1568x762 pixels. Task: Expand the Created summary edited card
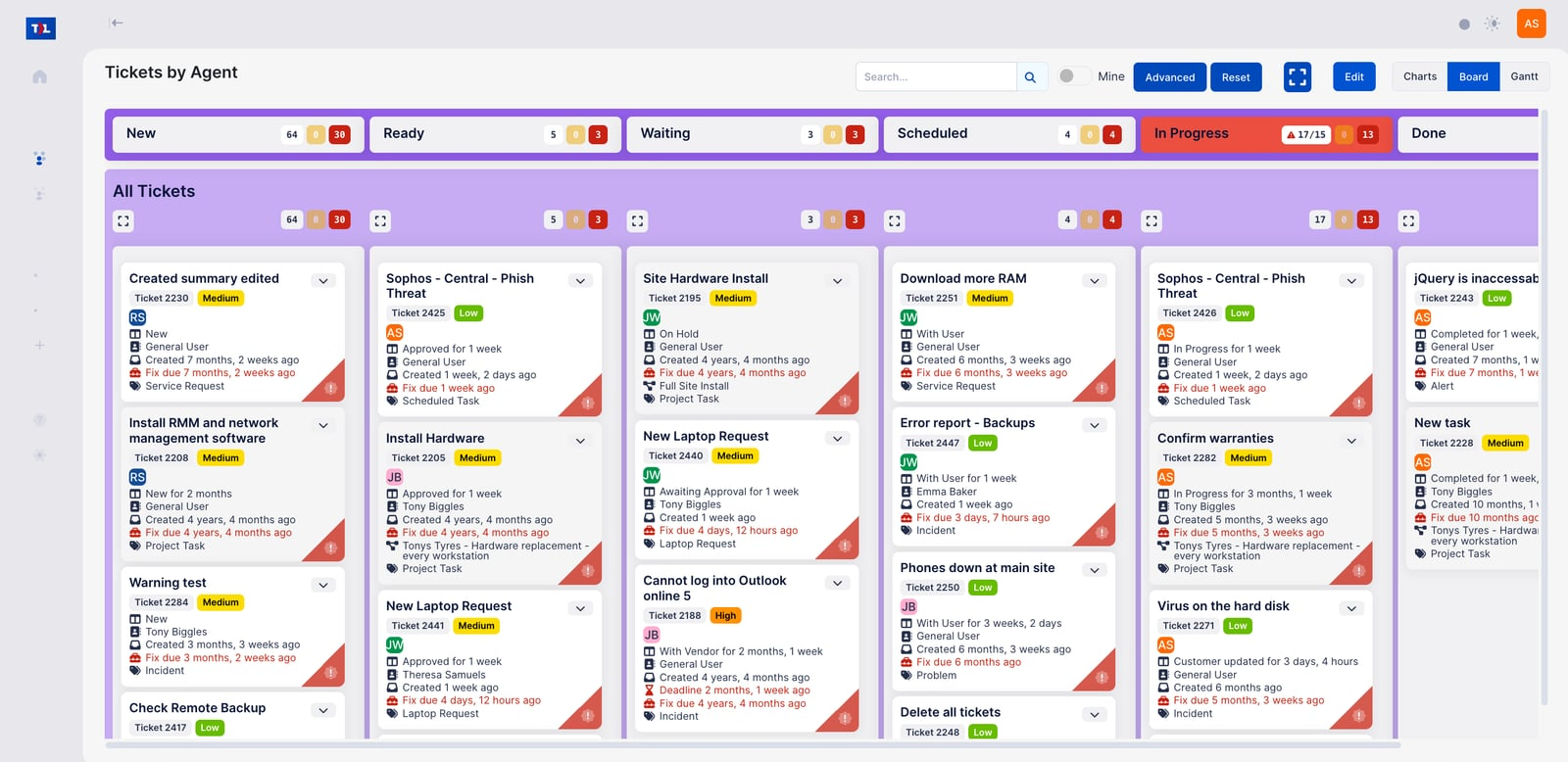pos(323,281)
